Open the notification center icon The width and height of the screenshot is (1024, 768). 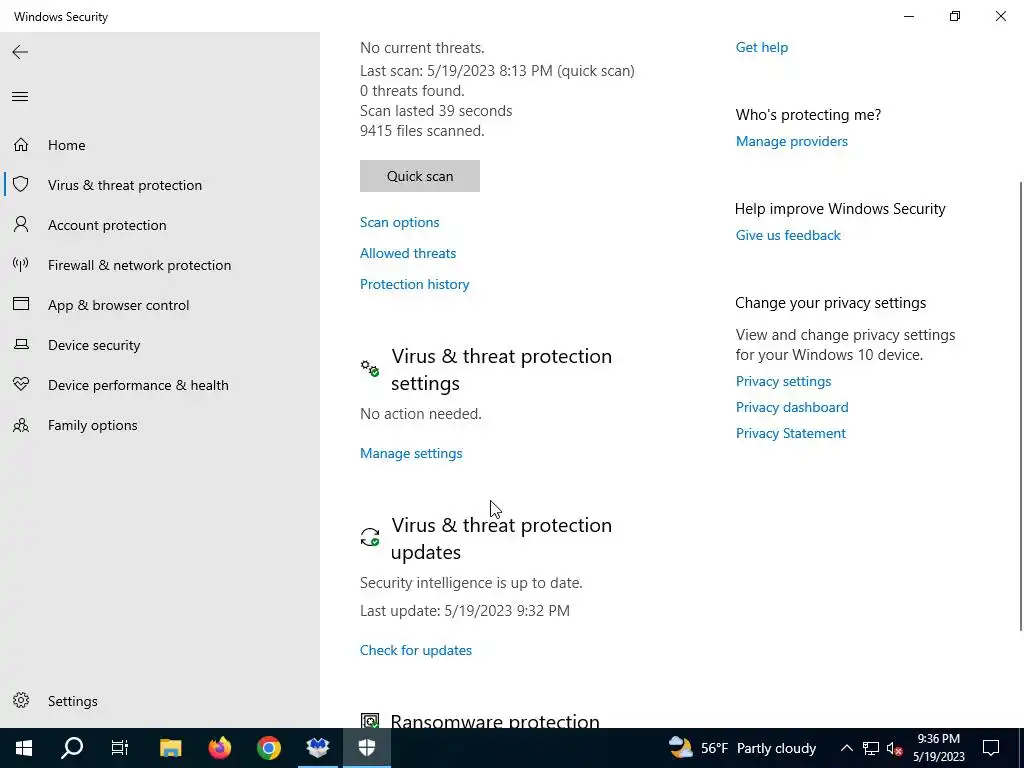[x=991, y=748]
